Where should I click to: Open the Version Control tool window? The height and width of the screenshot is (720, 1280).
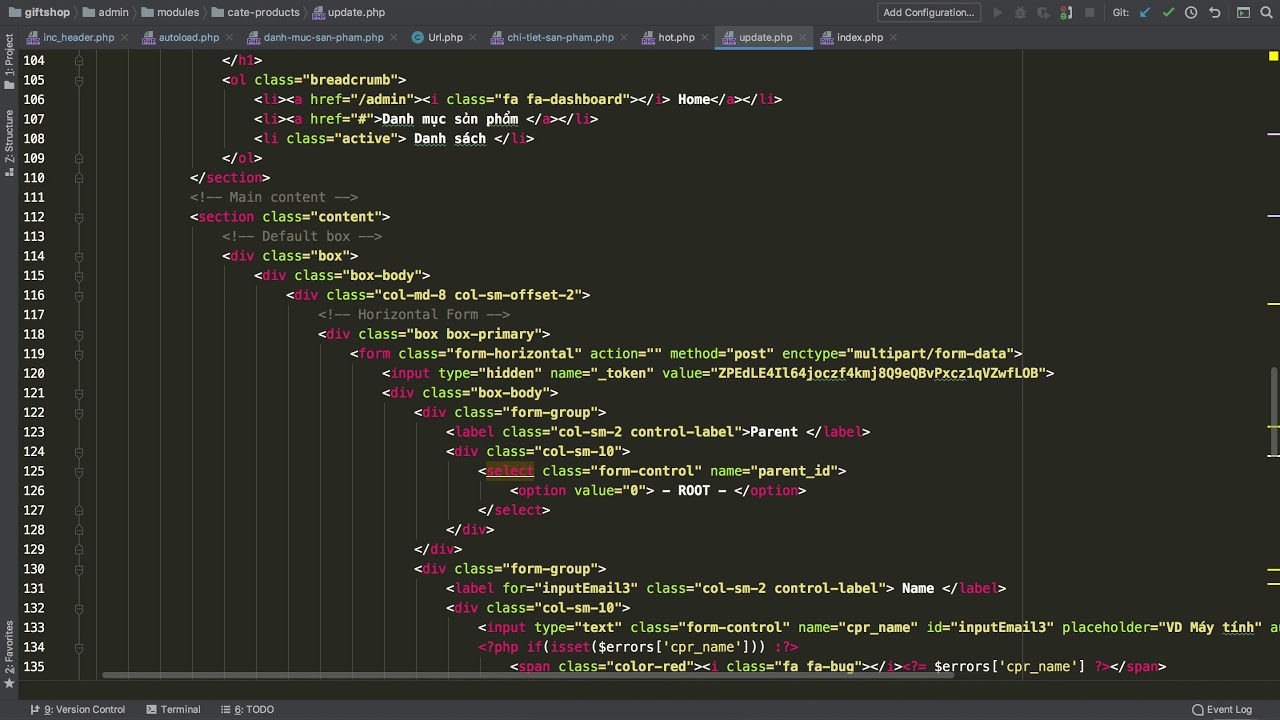click(78, 710)
